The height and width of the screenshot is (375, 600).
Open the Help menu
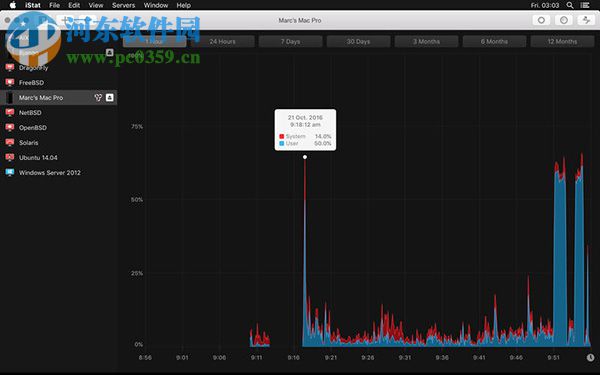(x=184, y=5)
